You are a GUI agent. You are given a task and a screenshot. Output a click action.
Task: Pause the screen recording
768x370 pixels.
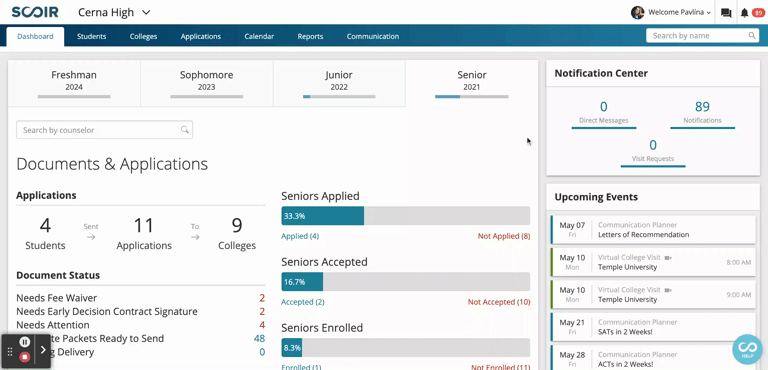coord(24,342)
